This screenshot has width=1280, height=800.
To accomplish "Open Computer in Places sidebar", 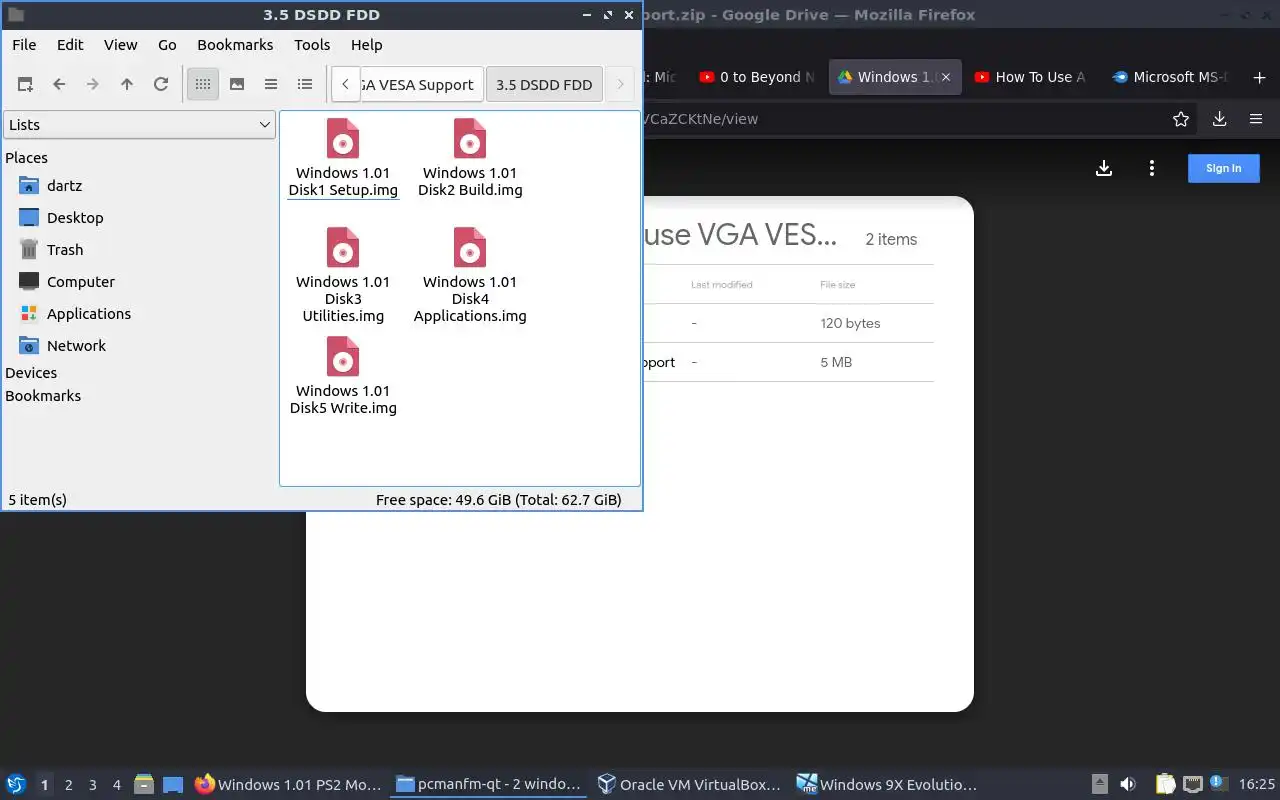I will (81, 282).
